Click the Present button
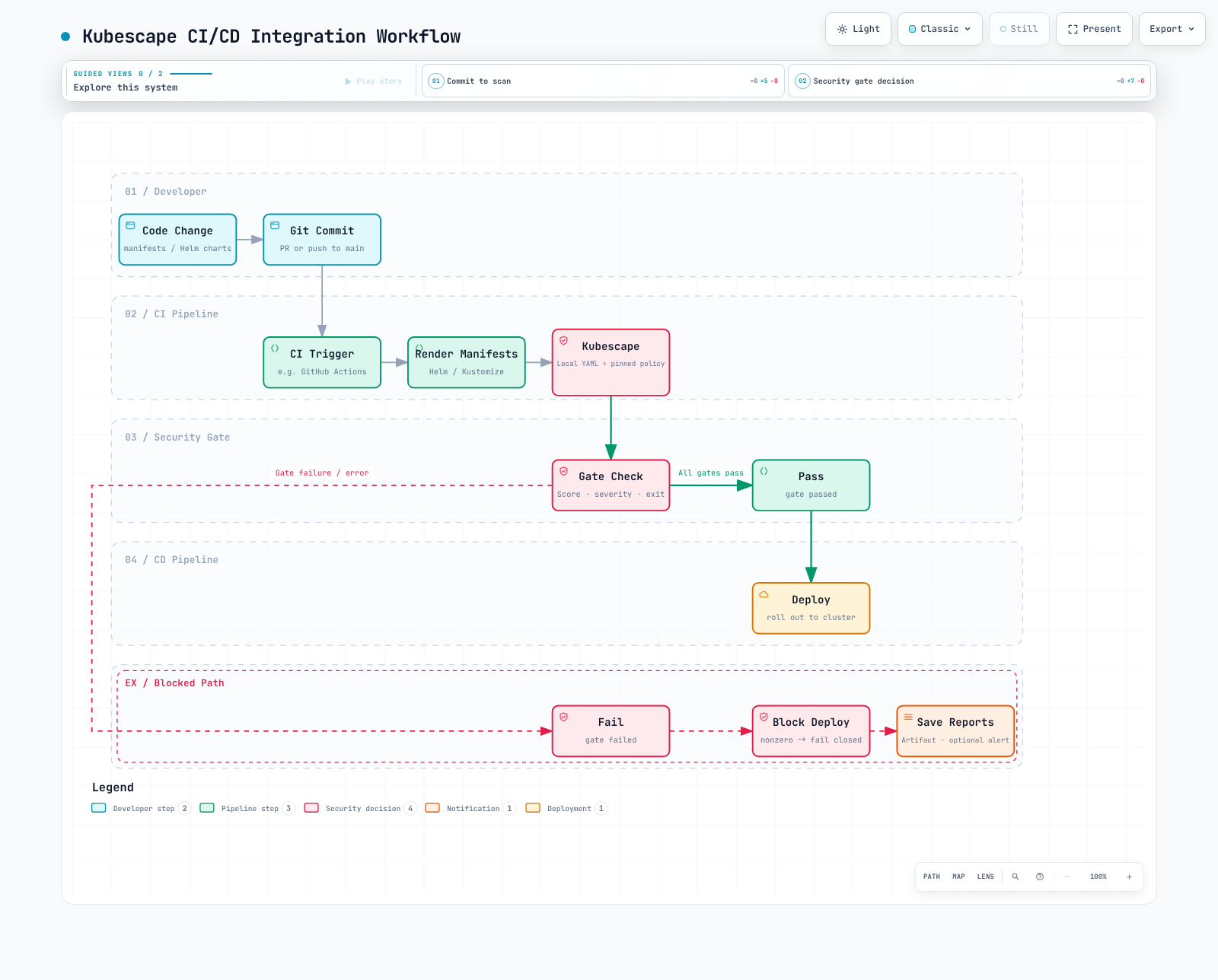This screenshot has height=980, width=1218. click(1094, 29)
